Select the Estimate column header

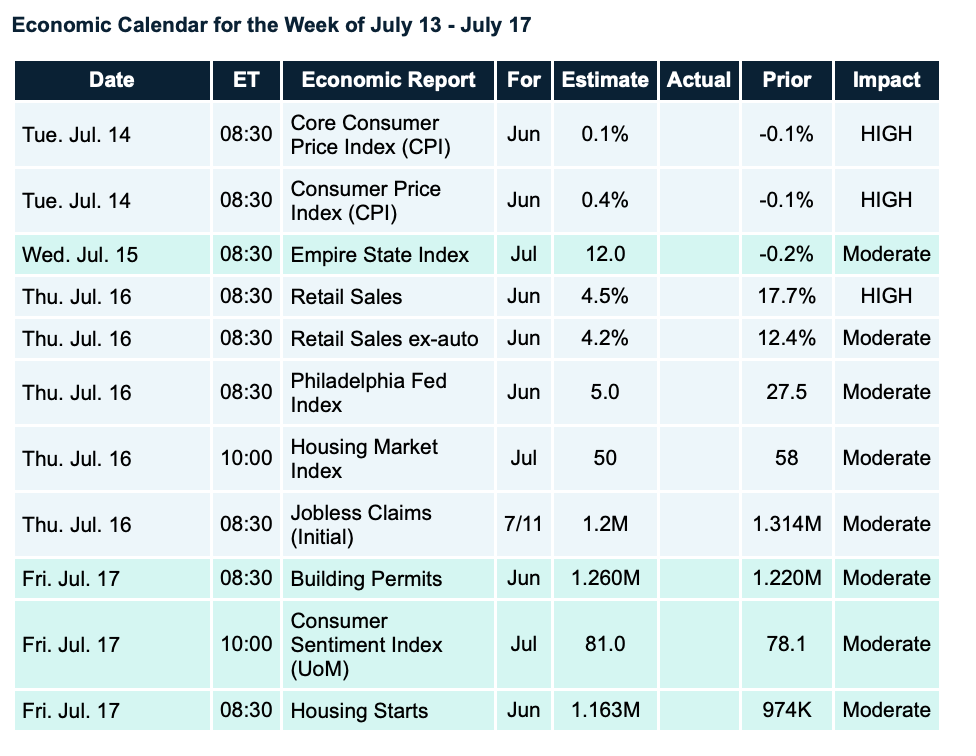[x=604, y=80]
